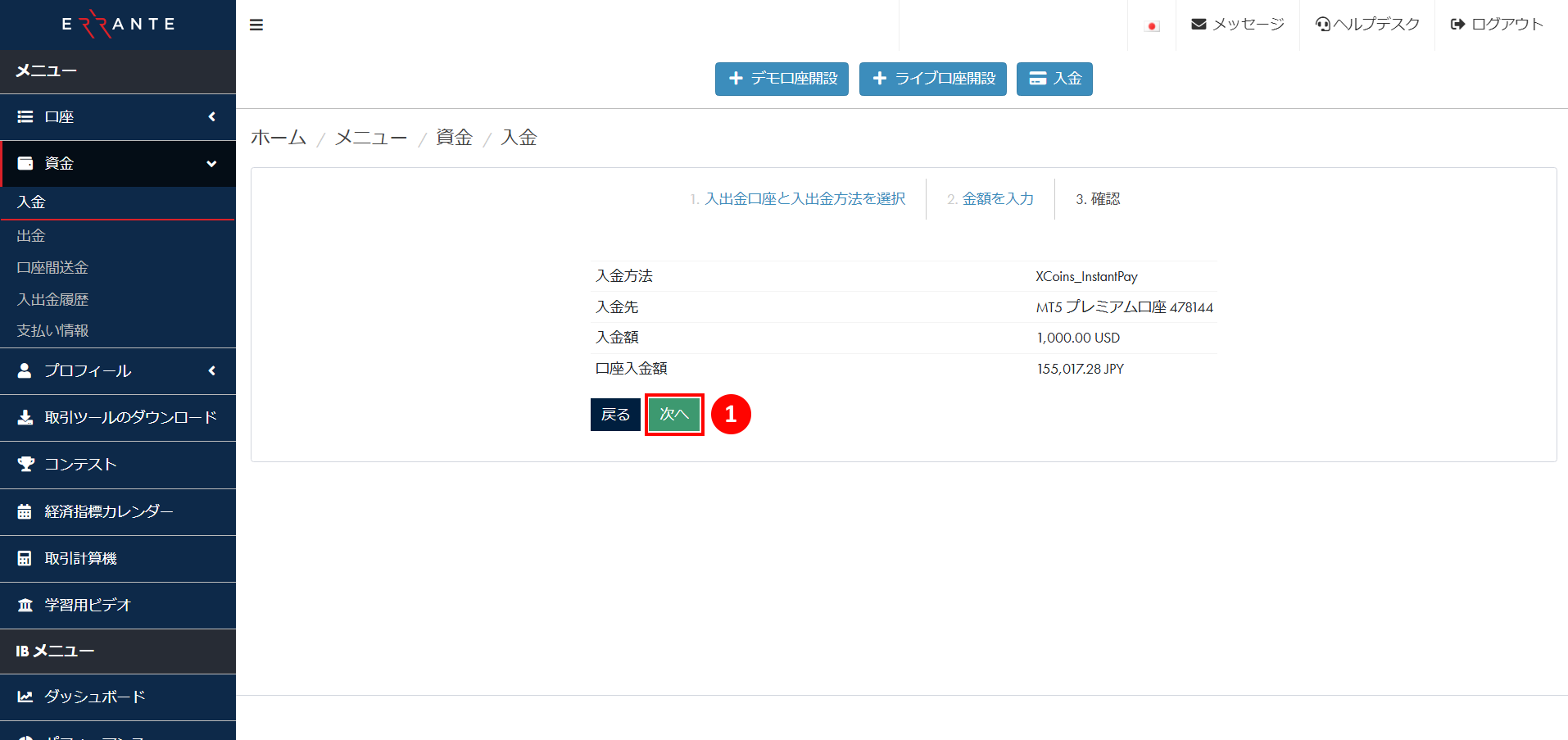Click the hamburger menu toggle icon

[x=256, y=25]
